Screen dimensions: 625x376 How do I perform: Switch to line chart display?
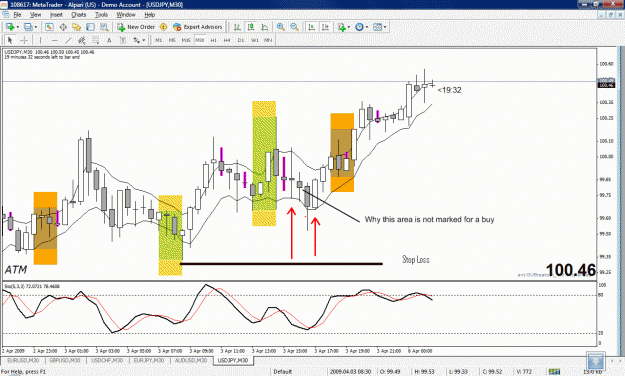(265, 27)
